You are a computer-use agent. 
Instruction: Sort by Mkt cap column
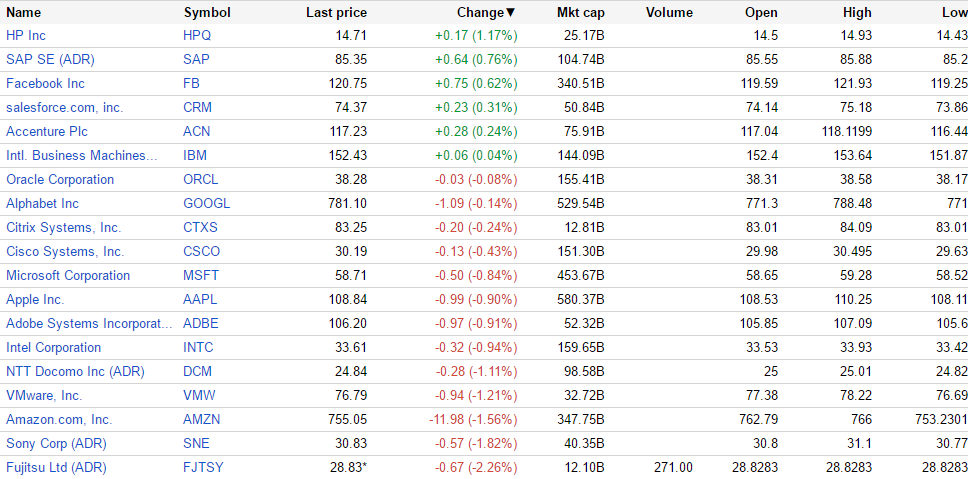tap(580, 13)
